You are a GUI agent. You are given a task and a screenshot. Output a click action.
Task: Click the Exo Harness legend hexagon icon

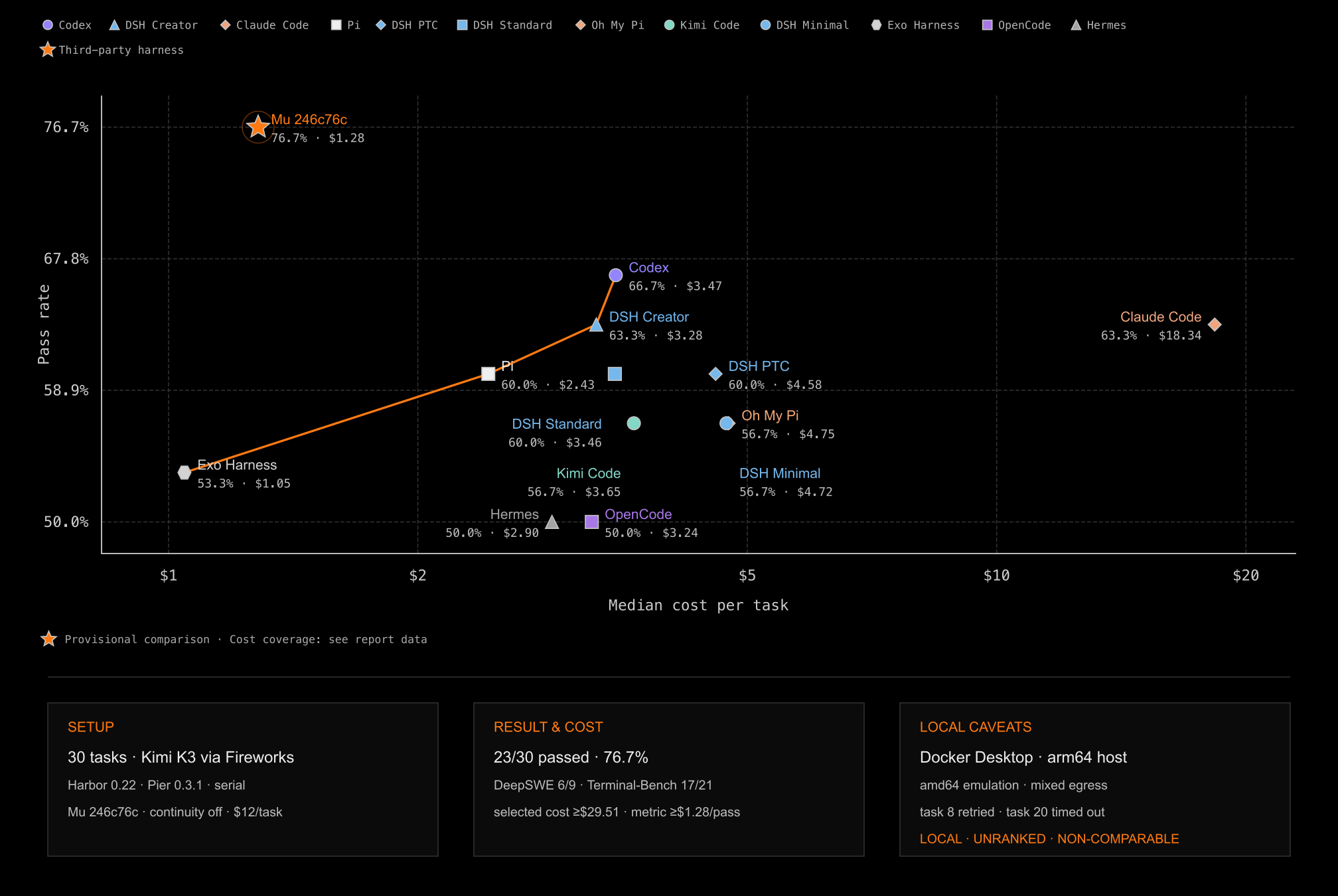877,25
